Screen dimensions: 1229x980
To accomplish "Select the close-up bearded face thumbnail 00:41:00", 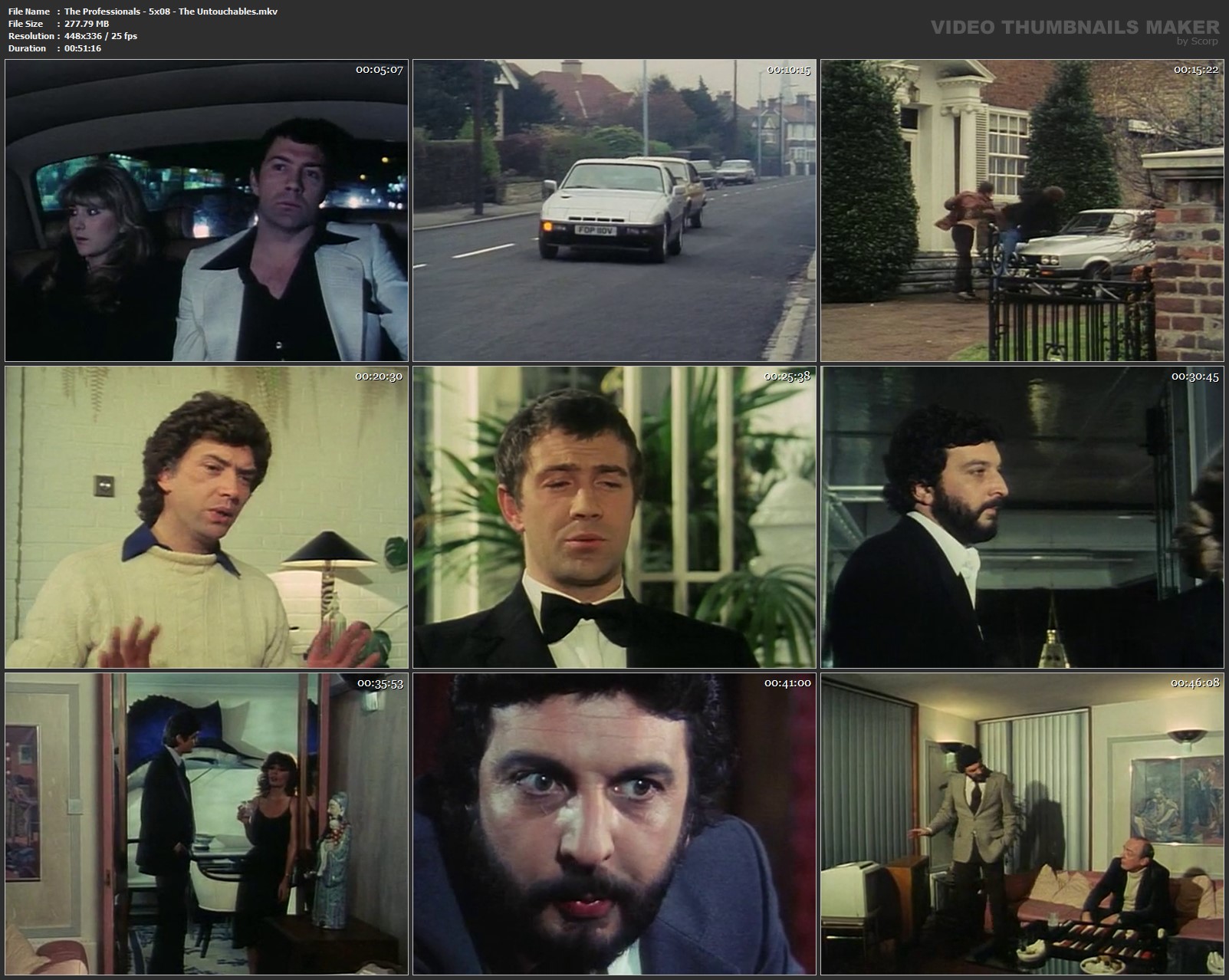I will [x=614, y=824].
